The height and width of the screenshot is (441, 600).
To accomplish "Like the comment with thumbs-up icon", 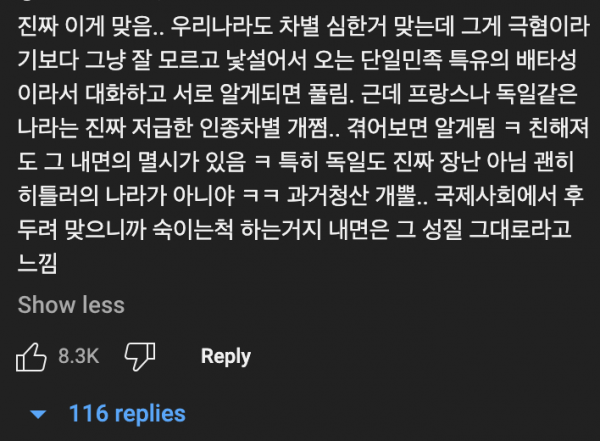I will pos(31,357).
